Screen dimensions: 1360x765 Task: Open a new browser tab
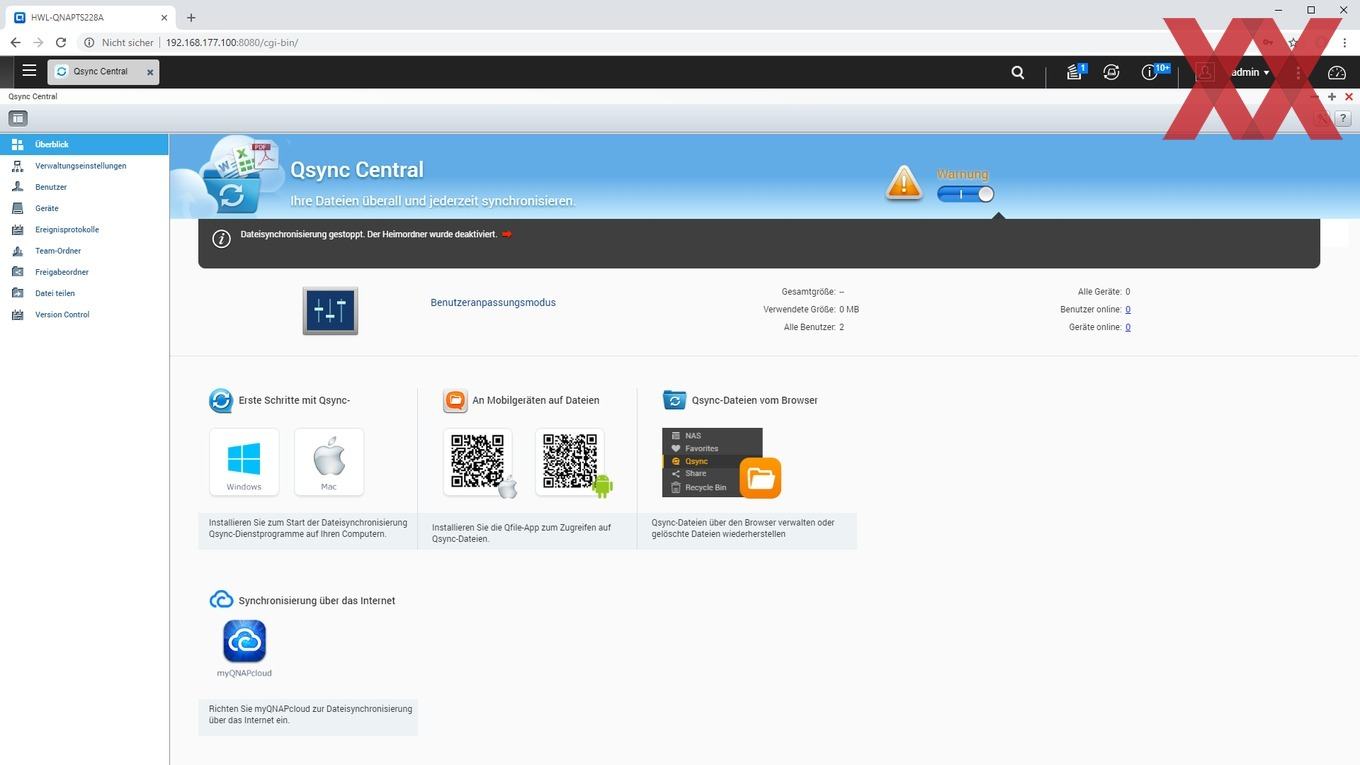191,17
